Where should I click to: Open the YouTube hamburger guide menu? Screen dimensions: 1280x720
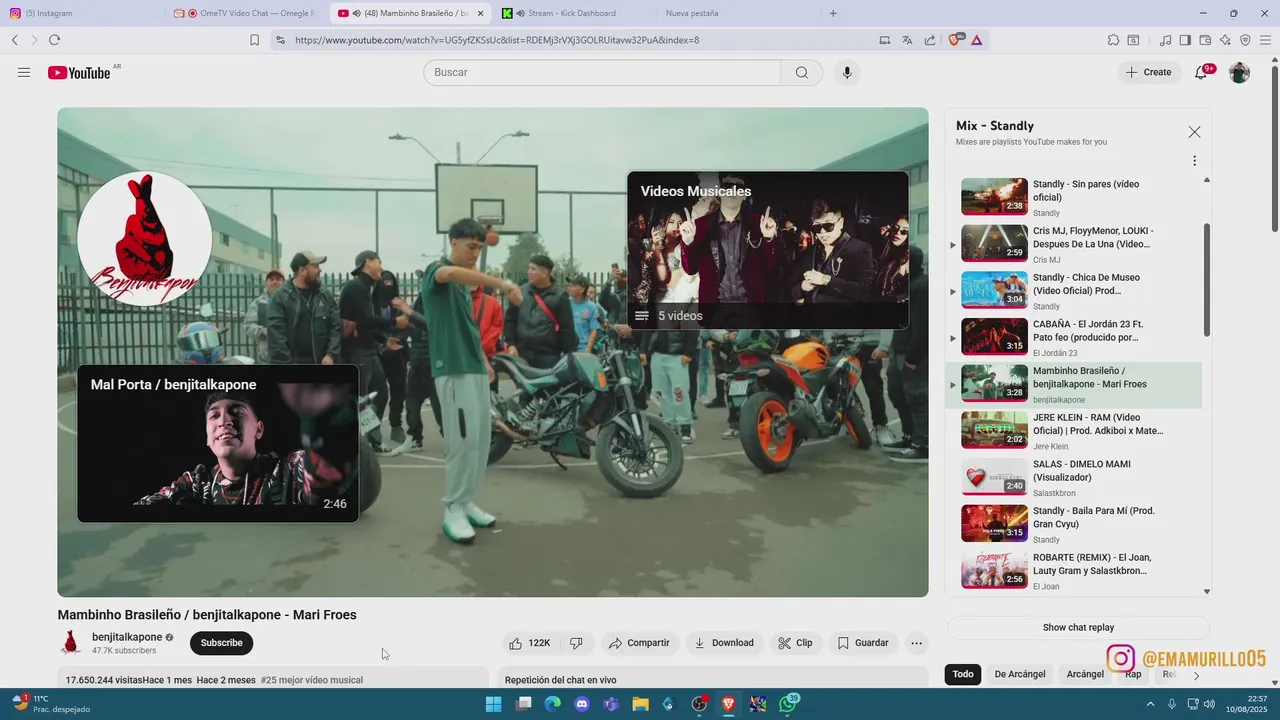(x=24, y=72)
